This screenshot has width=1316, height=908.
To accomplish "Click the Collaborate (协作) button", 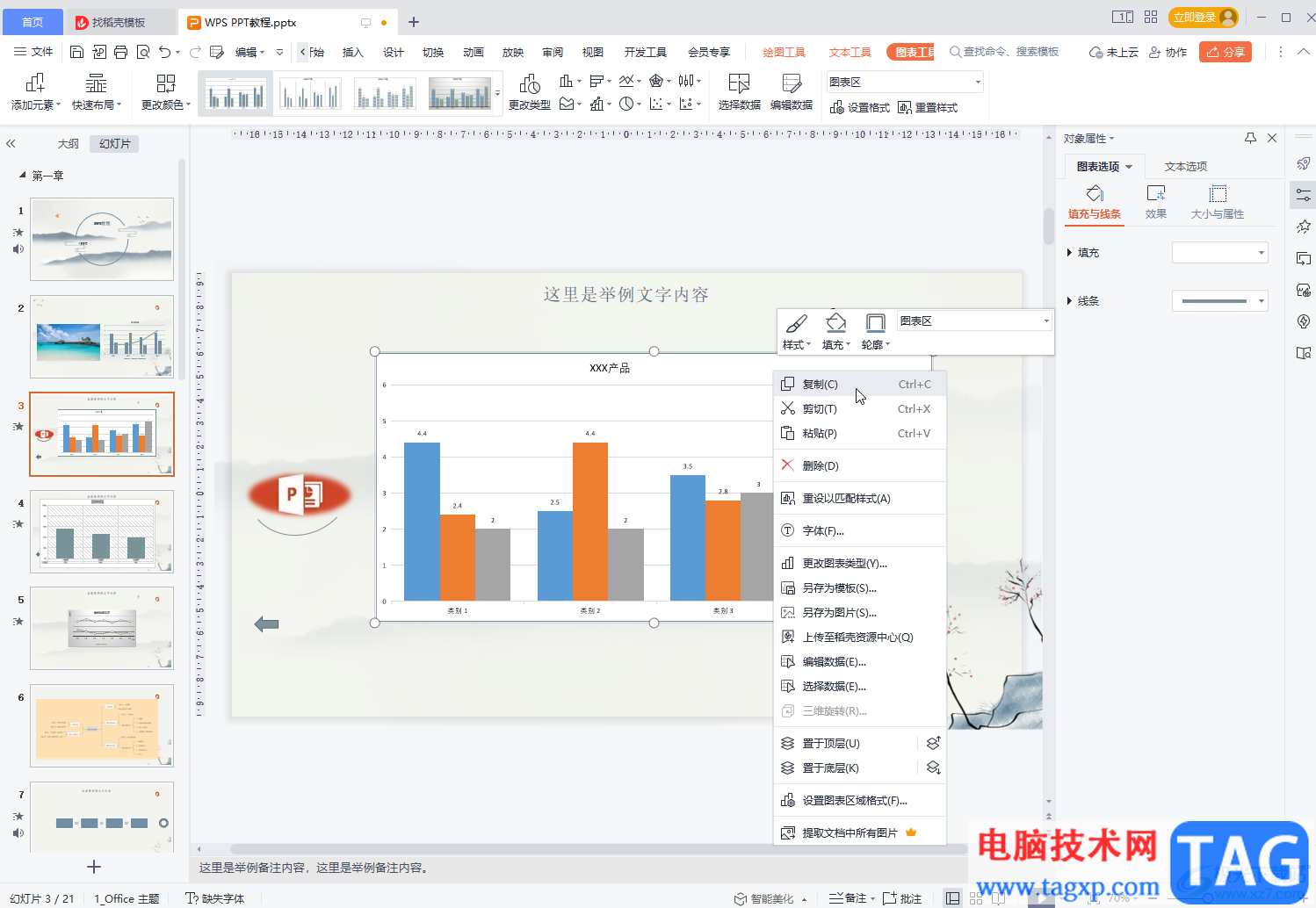I will pos(1168,52).
